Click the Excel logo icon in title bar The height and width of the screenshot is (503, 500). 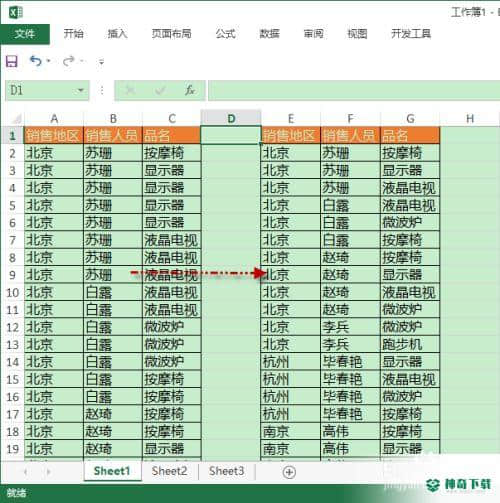(x=15, y=12)
